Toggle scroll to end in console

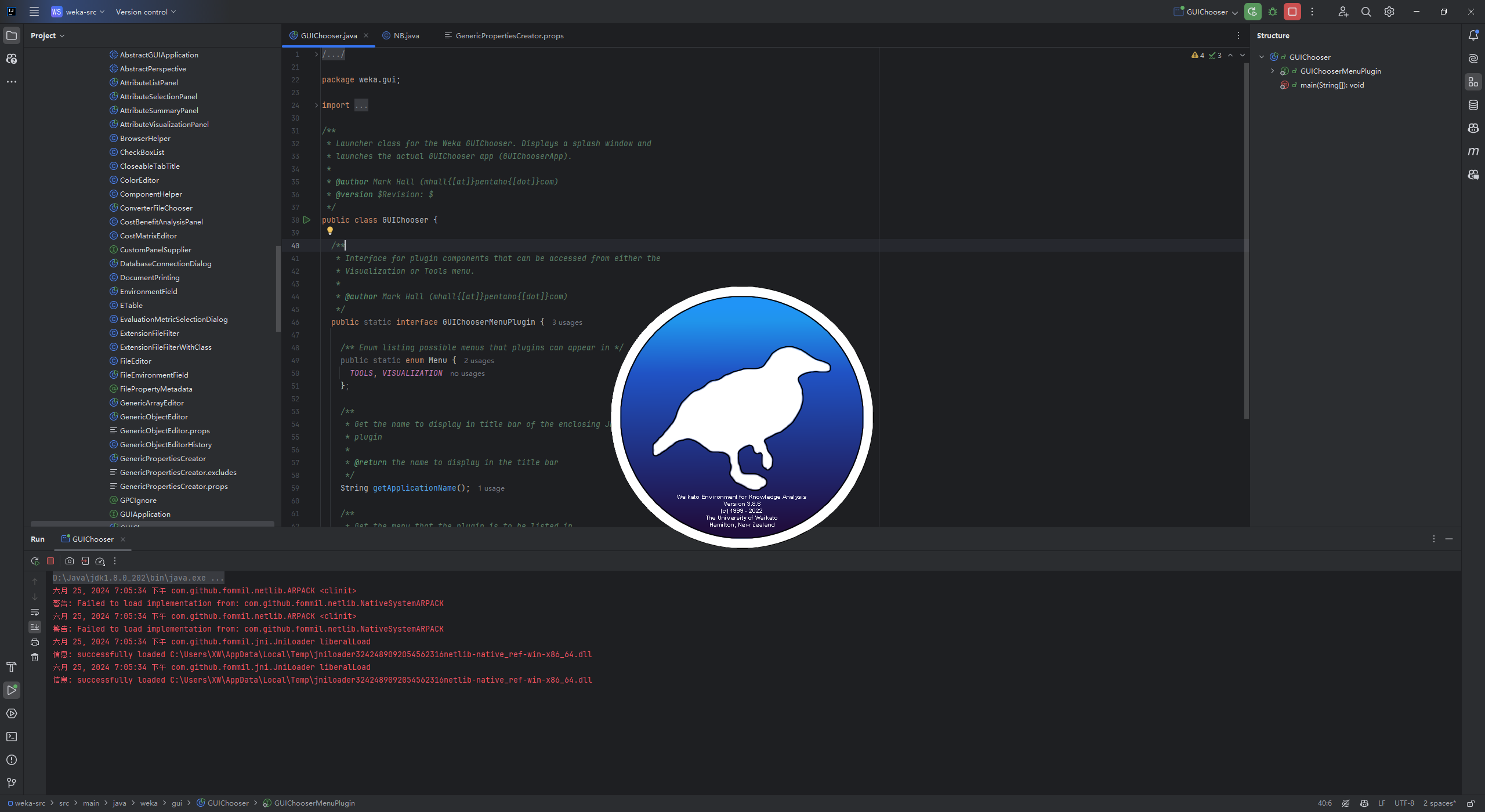(x=35, y=627)
